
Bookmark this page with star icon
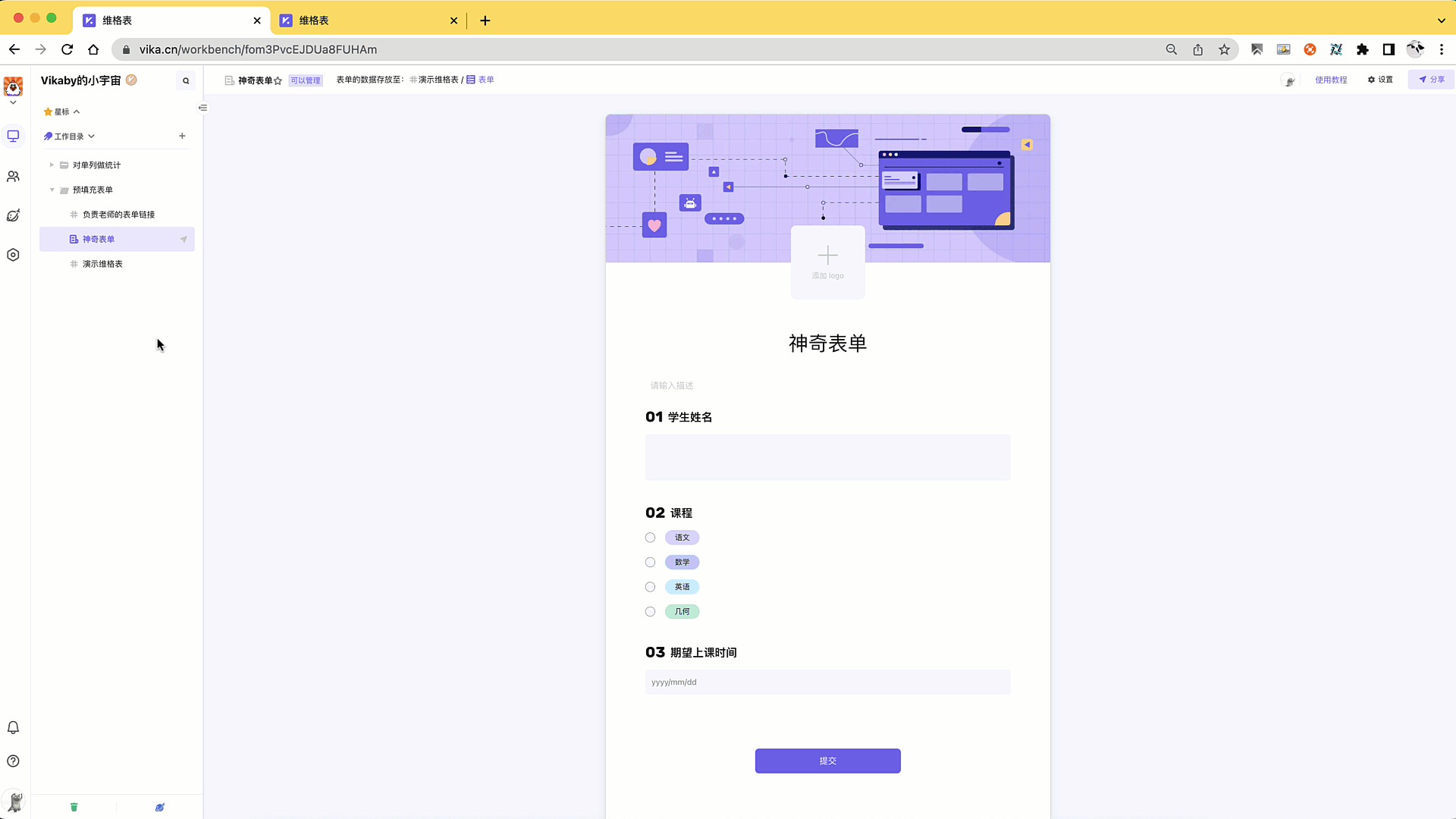click(1224, 49)
